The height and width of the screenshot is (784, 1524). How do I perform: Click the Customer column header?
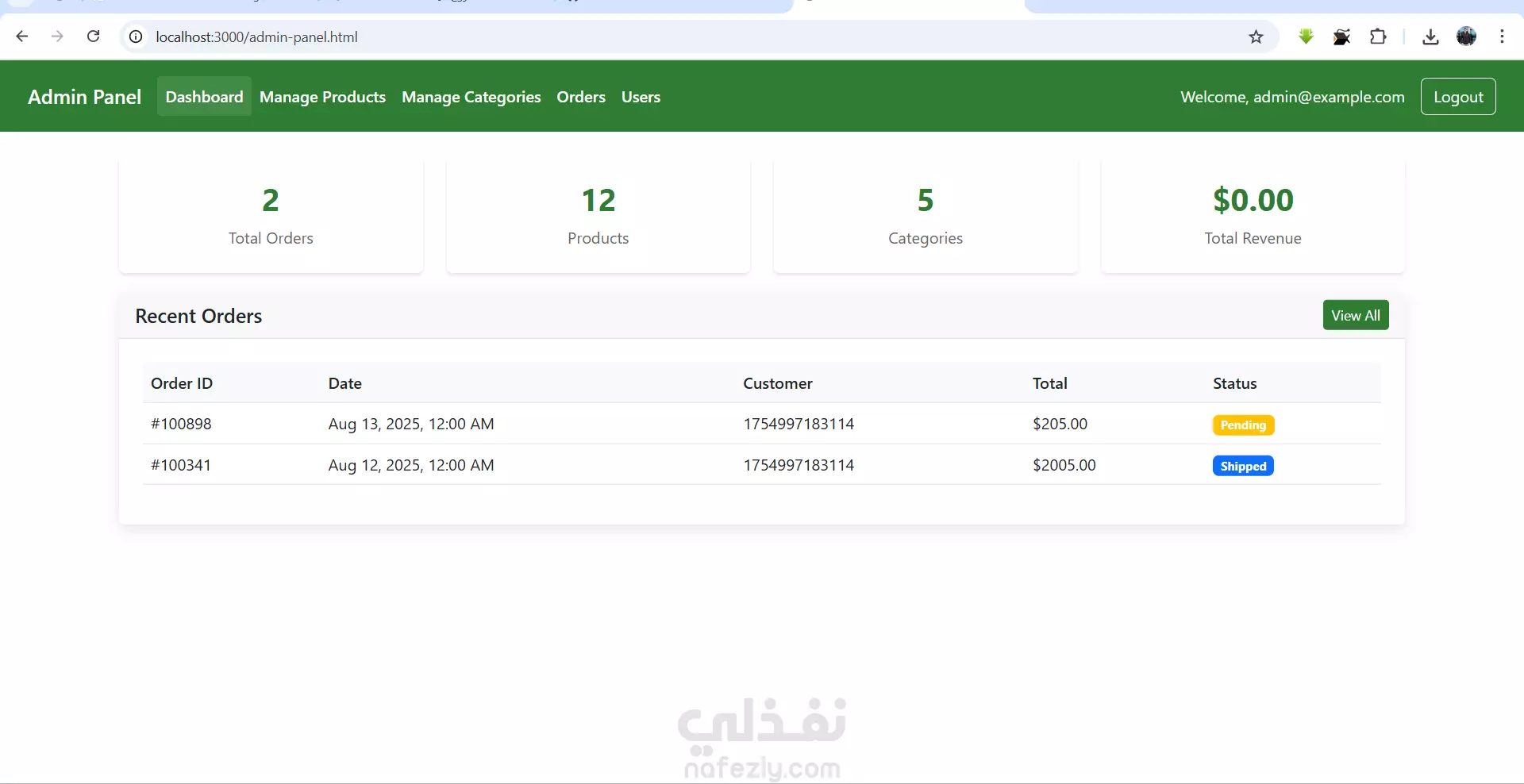click(x=778, y=383)
